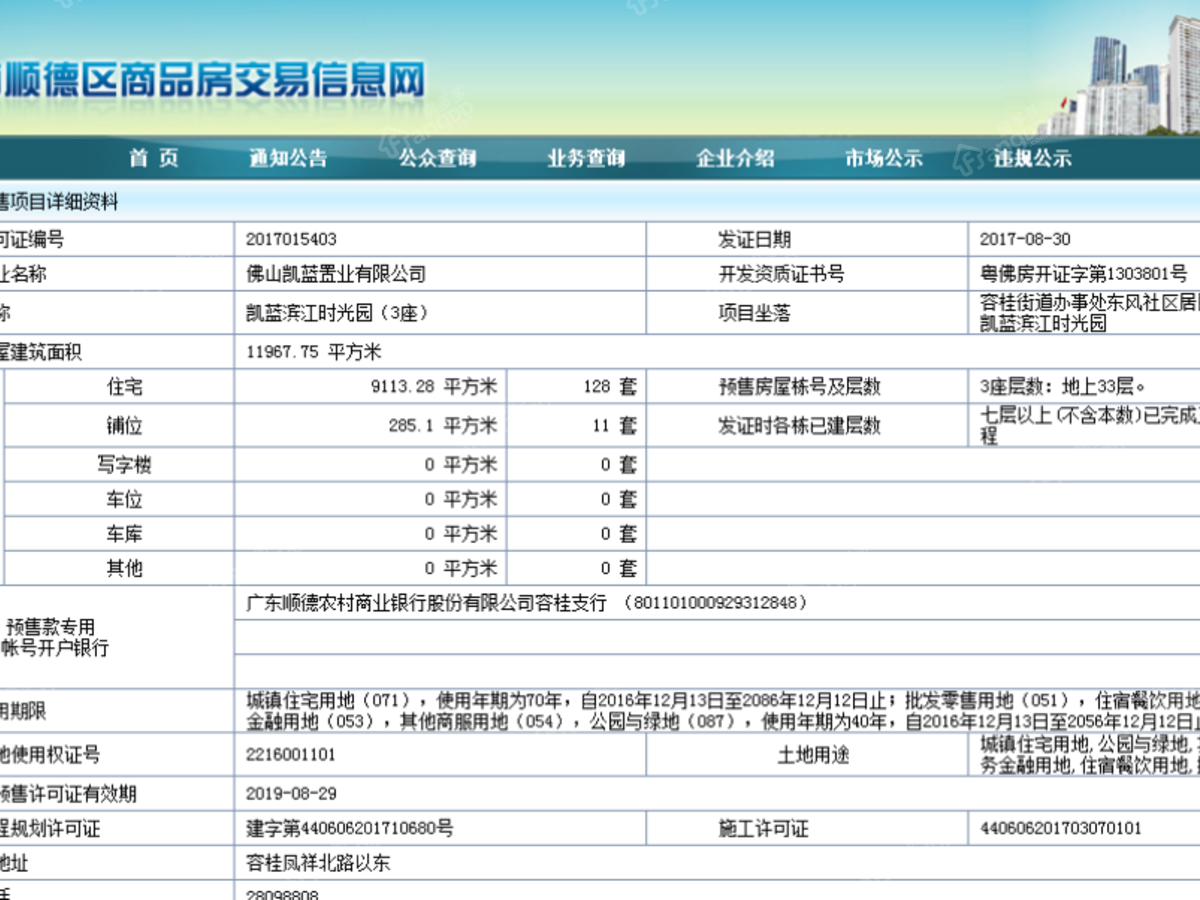Select 业务查询 from the navigation bar

pyautogui.click(x=586, y=158)
